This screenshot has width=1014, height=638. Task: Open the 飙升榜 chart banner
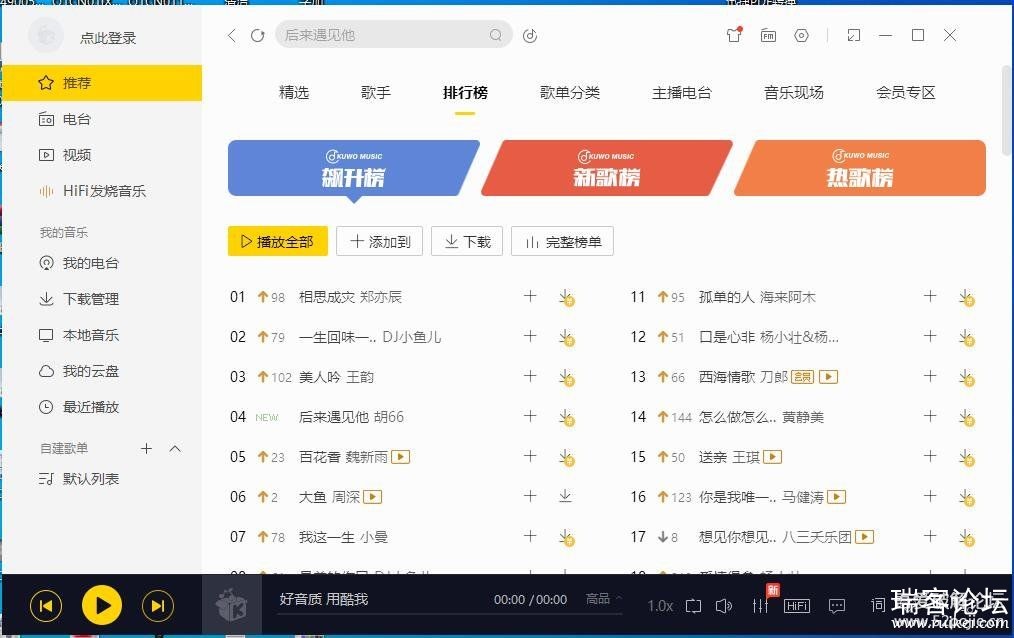352,168
